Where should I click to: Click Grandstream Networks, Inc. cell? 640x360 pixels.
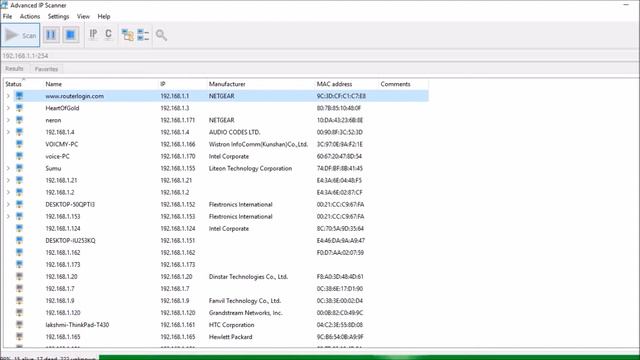tap(245, 313)
